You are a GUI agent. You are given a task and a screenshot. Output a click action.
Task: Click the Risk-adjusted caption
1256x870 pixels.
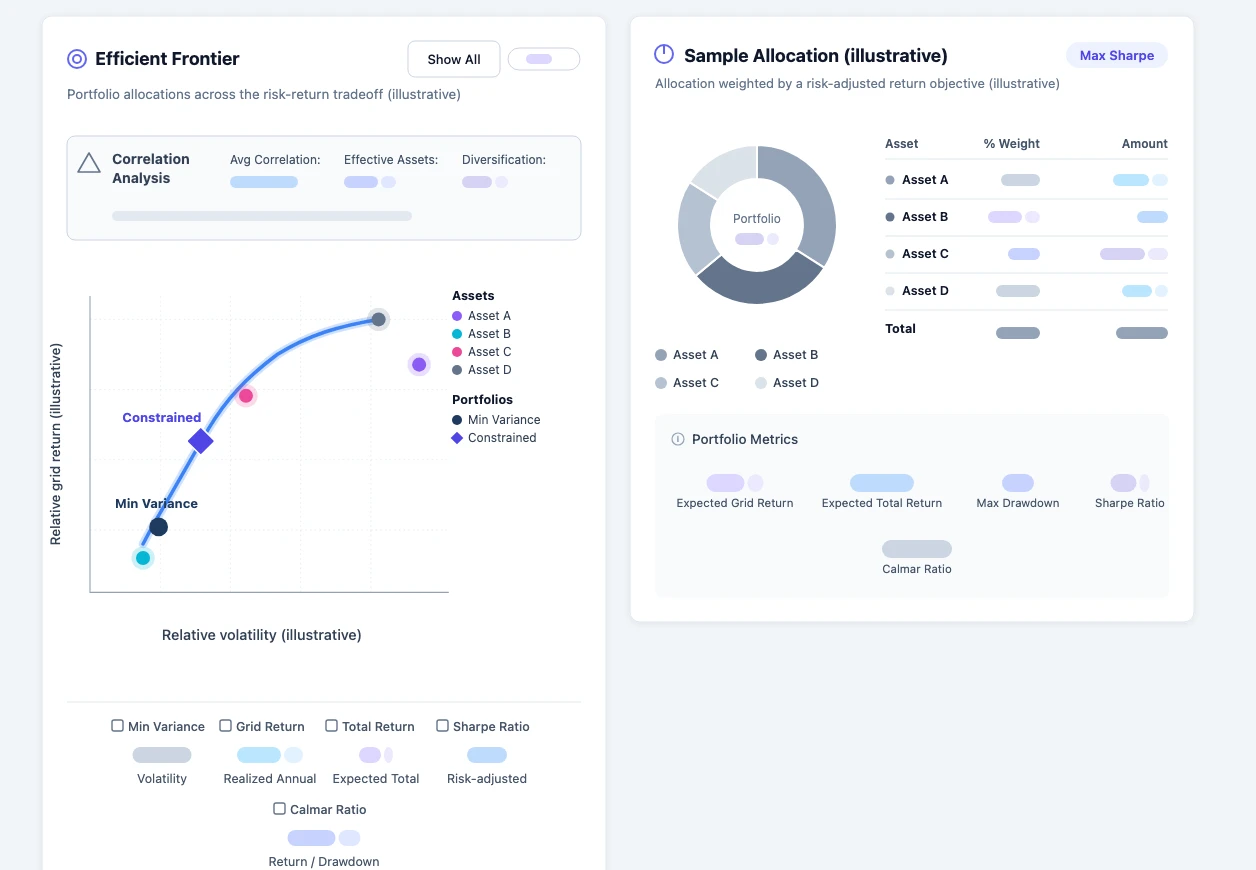[487, 779]
